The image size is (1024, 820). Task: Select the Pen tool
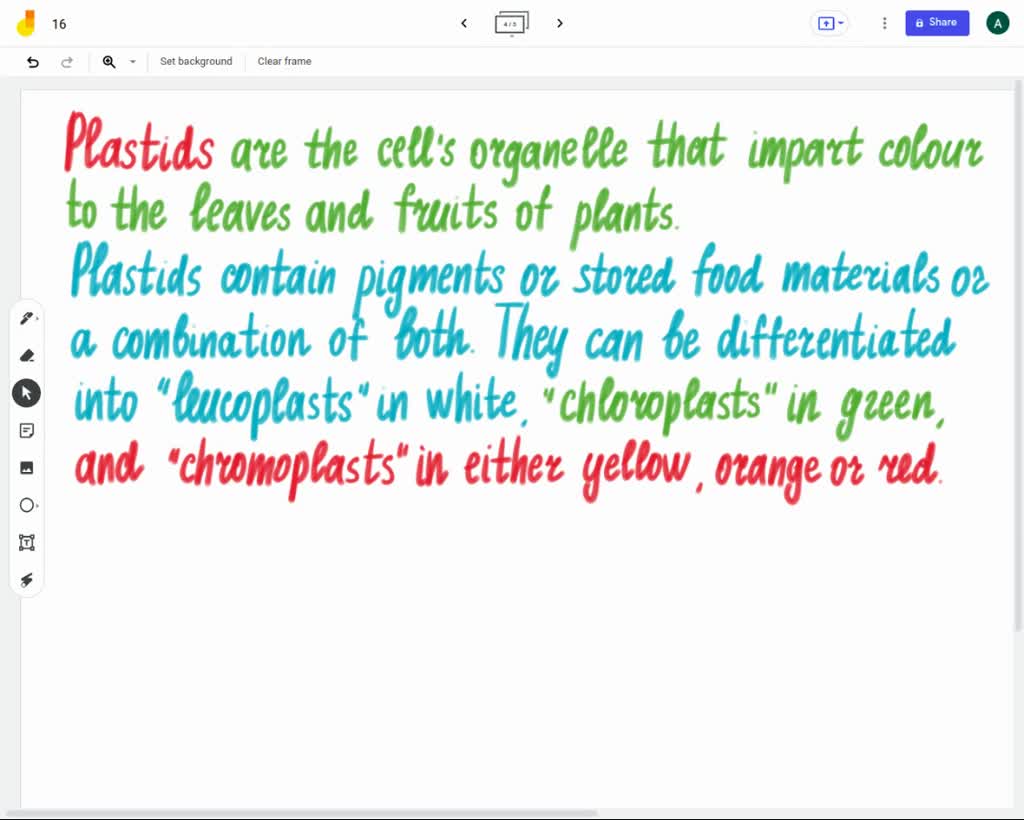click(x=26, y=317)
